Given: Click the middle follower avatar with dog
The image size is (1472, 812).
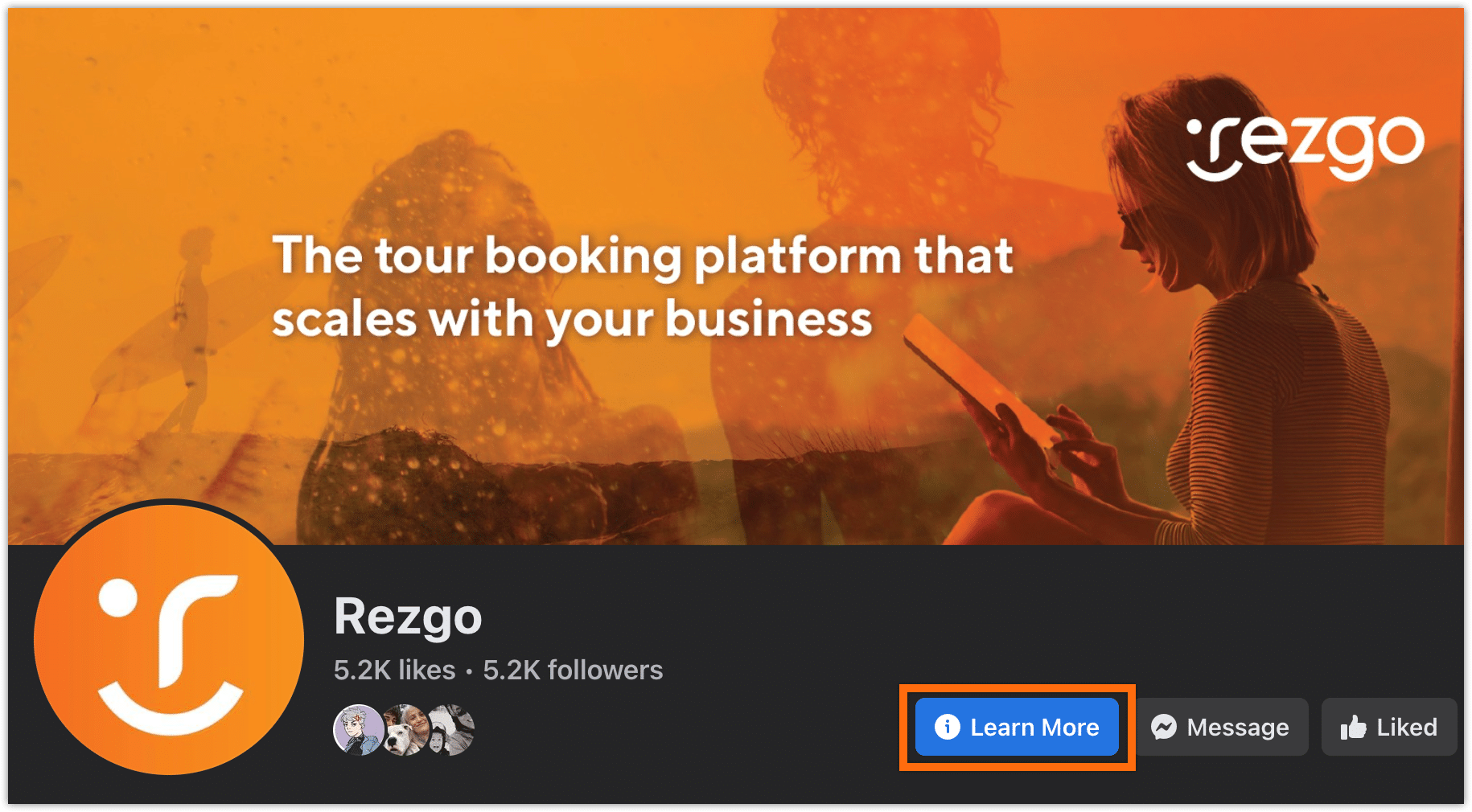Looking at the screenshot, I should [x=404, y=730].
